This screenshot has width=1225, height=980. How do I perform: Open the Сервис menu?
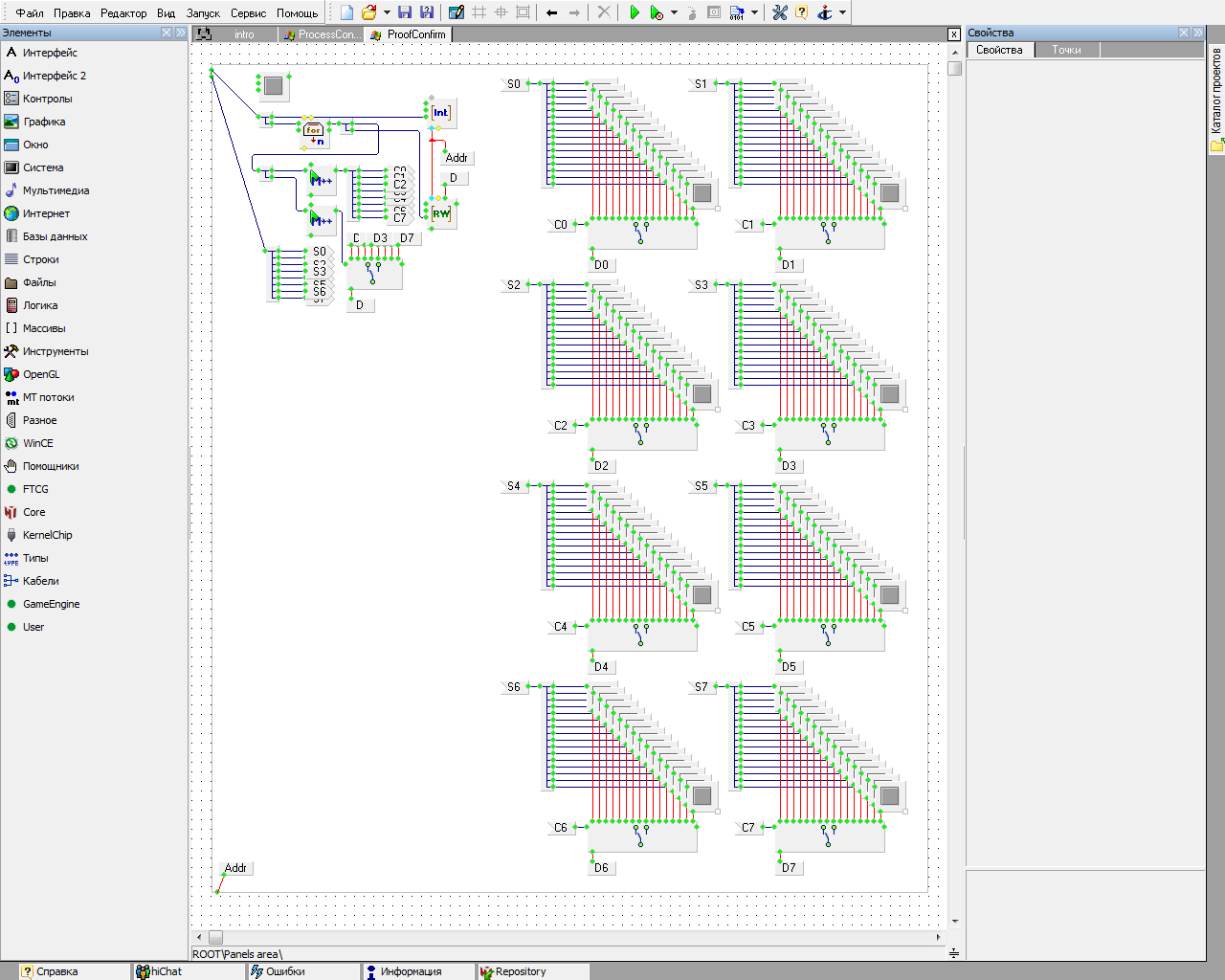click(x=248, y=13)
